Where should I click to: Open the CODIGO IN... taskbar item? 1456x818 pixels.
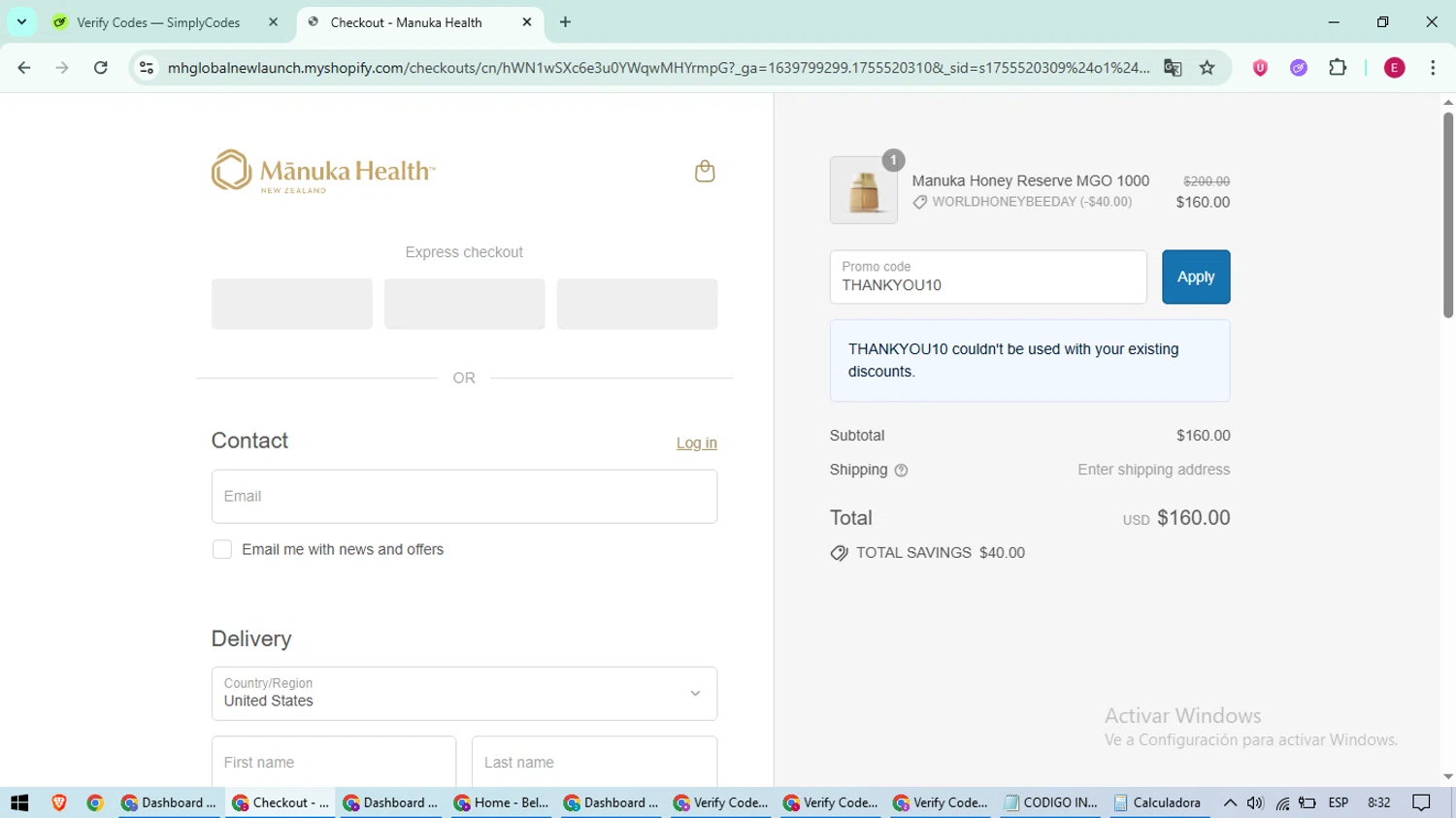[1050, 802]
